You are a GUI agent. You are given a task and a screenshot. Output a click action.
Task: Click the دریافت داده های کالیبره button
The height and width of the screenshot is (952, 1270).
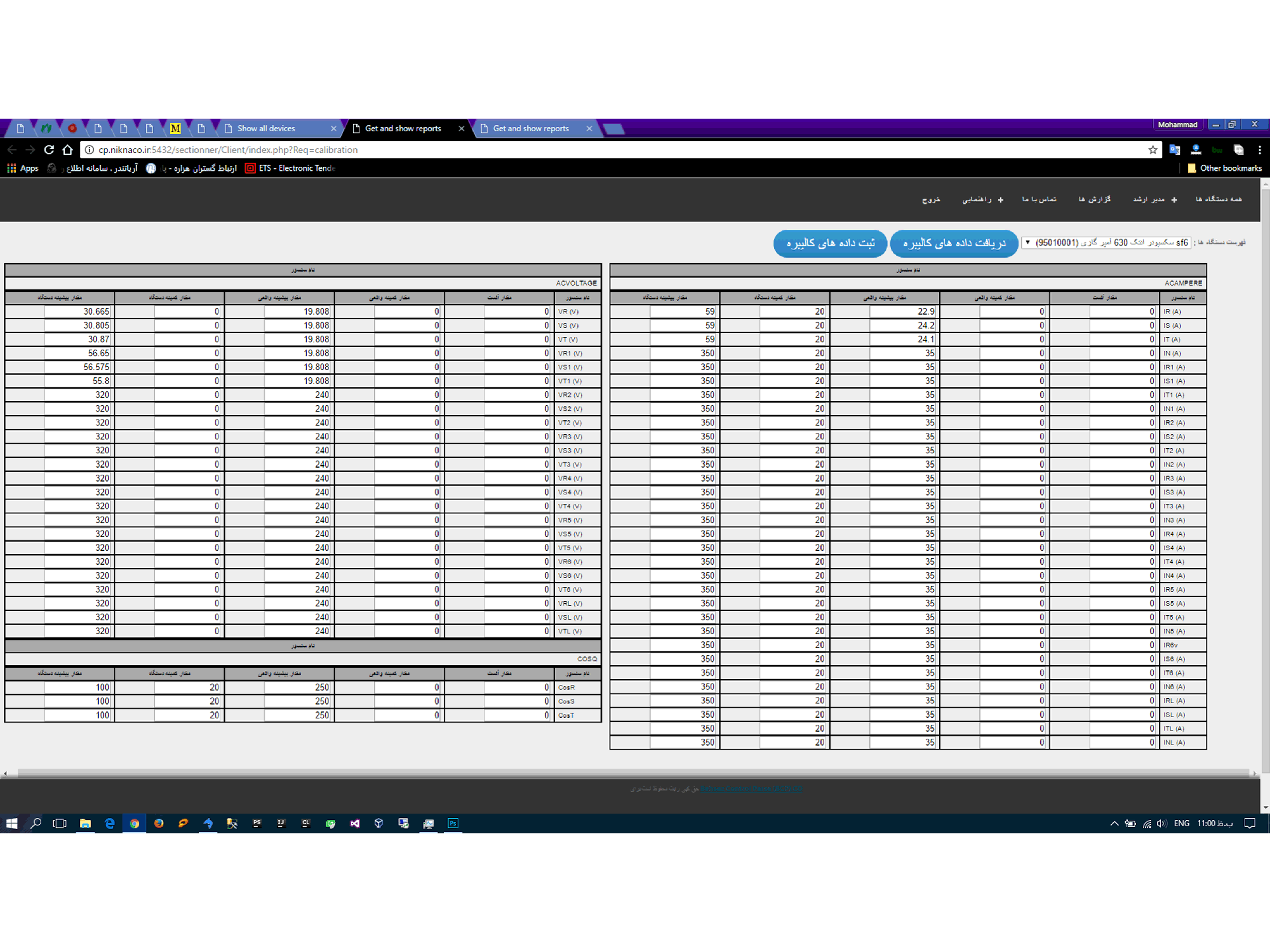(954, 243)
